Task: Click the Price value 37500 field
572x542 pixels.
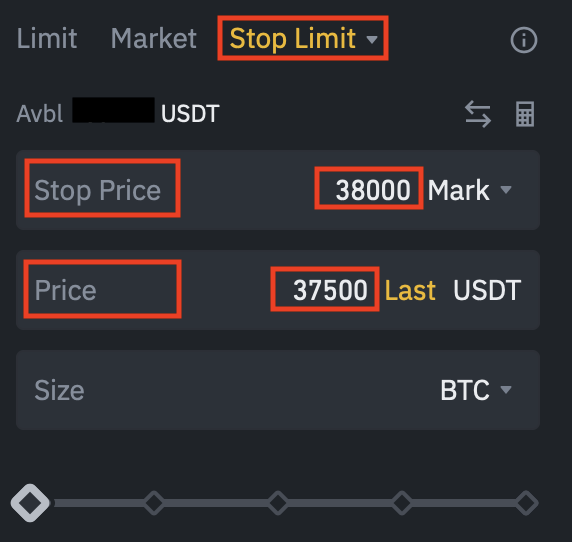Action: 330,290
